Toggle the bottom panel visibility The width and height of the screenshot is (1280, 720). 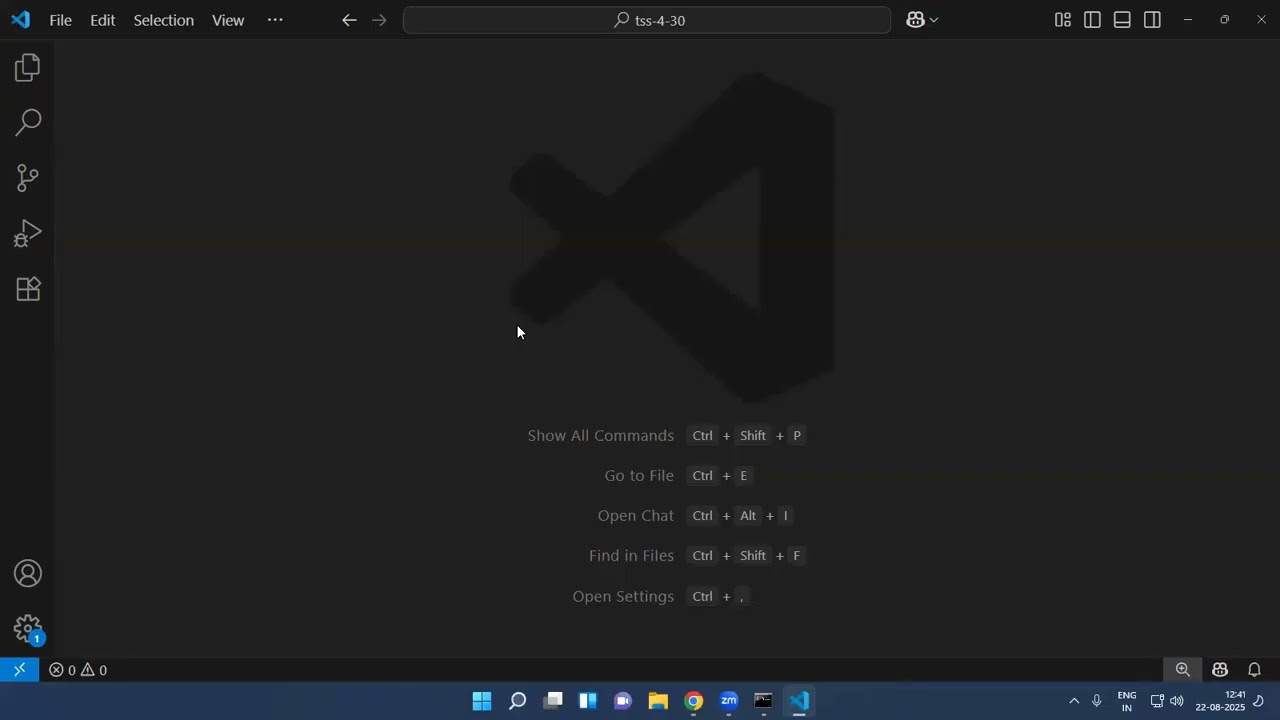coord(1122,20)
